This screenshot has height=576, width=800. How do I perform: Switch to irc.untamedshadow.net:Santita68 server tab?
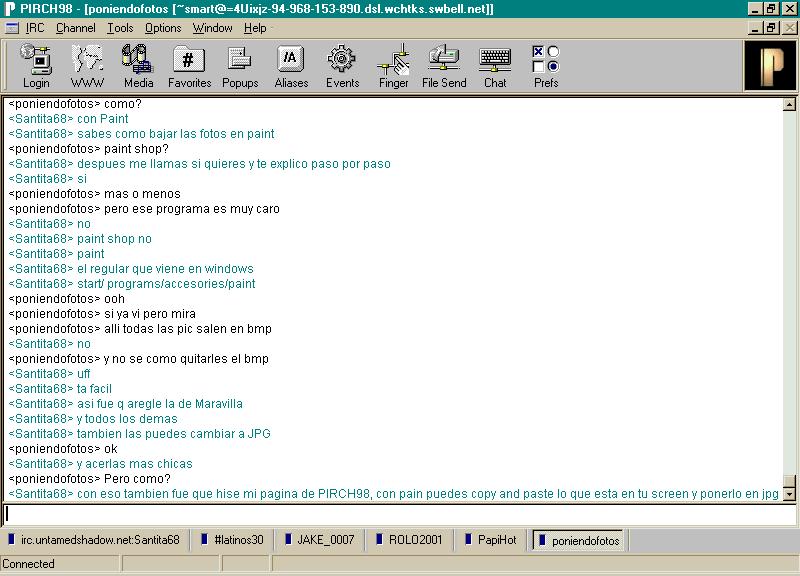tap(95, 540)
